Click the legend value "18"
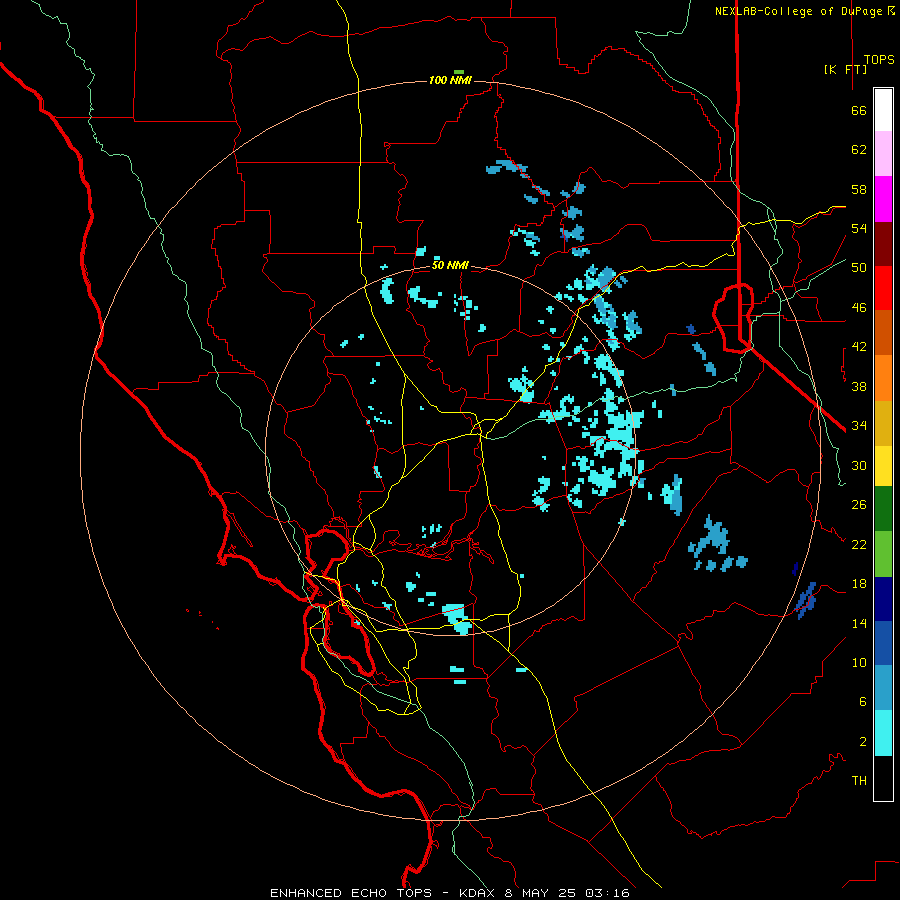The image size is (900, 900). pos(859,584)
